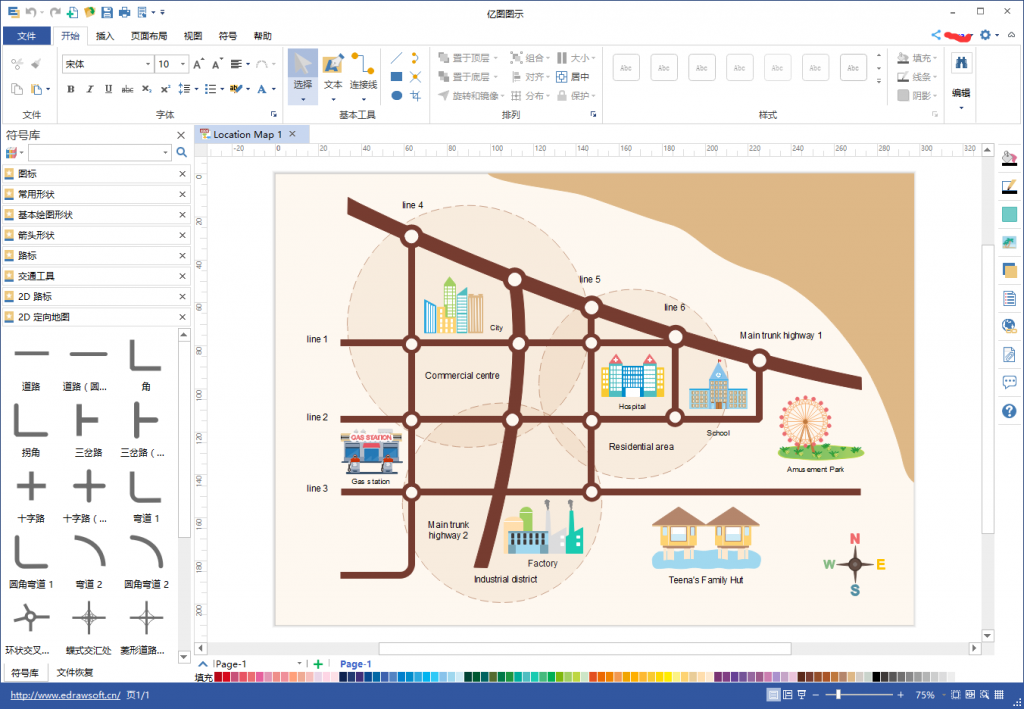Image resolution: width=1024 pixels, height=709 pixels.
Task: Open the www.edrawsoft.cn link
Action: [65, 695]
